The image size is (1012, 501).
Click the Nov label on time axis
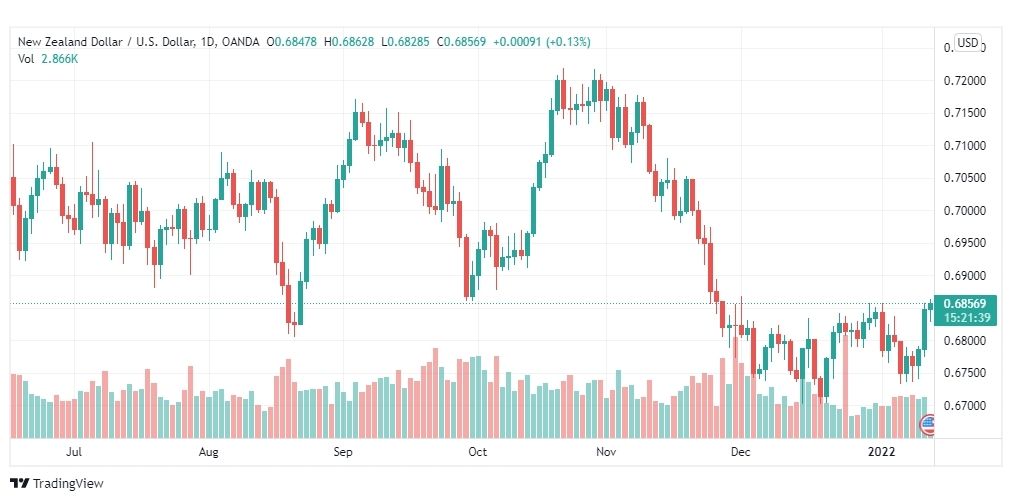pos(606,452)
